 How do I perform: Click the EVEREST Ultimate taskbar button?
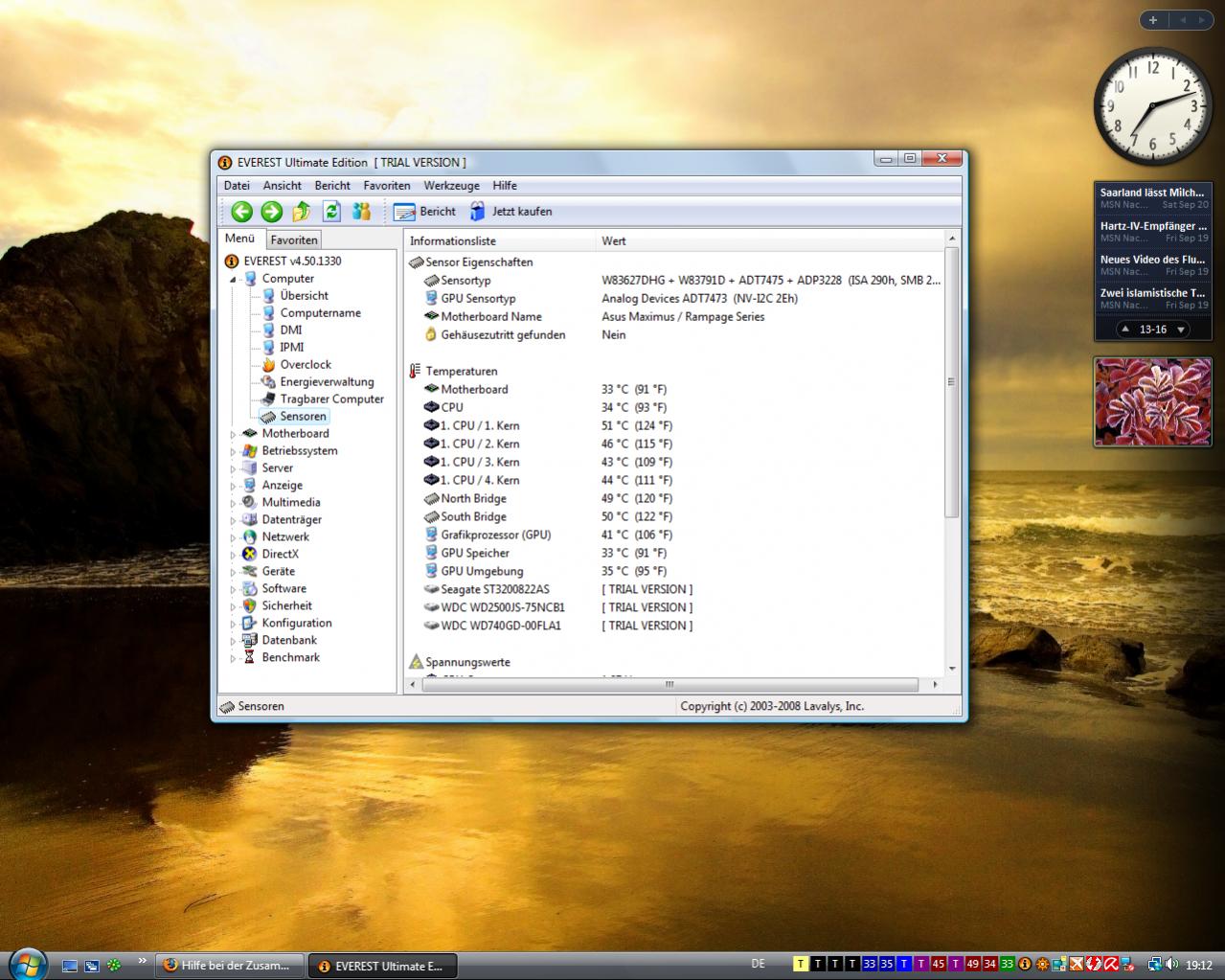tap(382, 966)
